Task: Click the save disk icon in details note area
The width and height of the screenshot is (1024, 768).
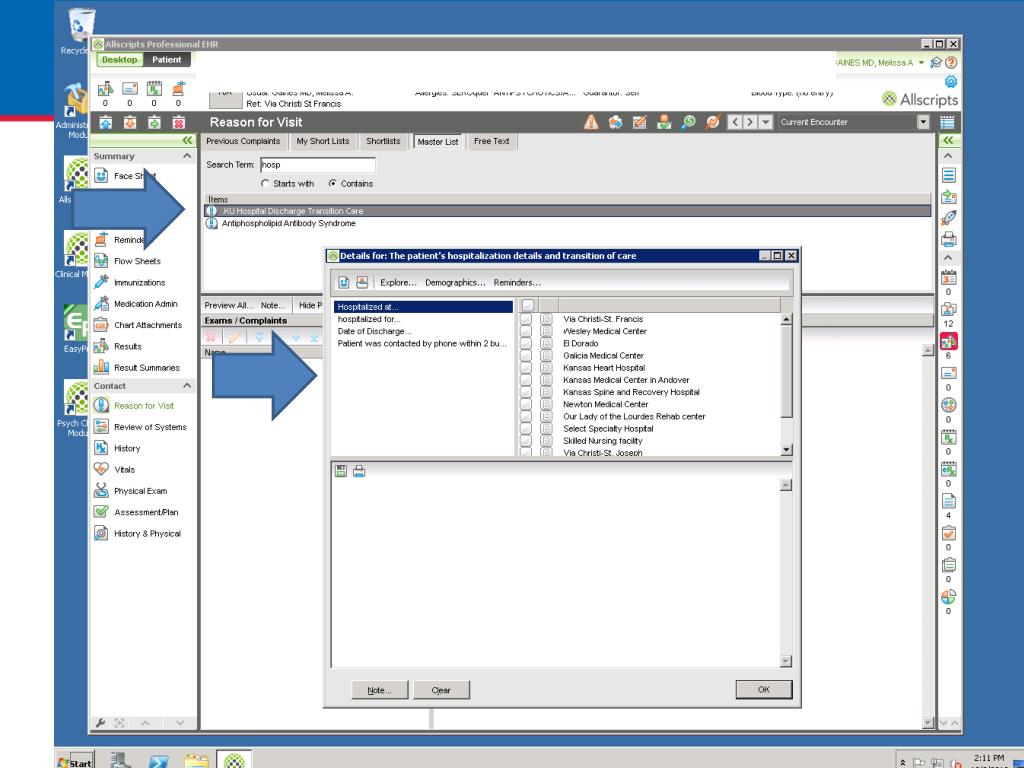Action: click(x=341, y=471)
